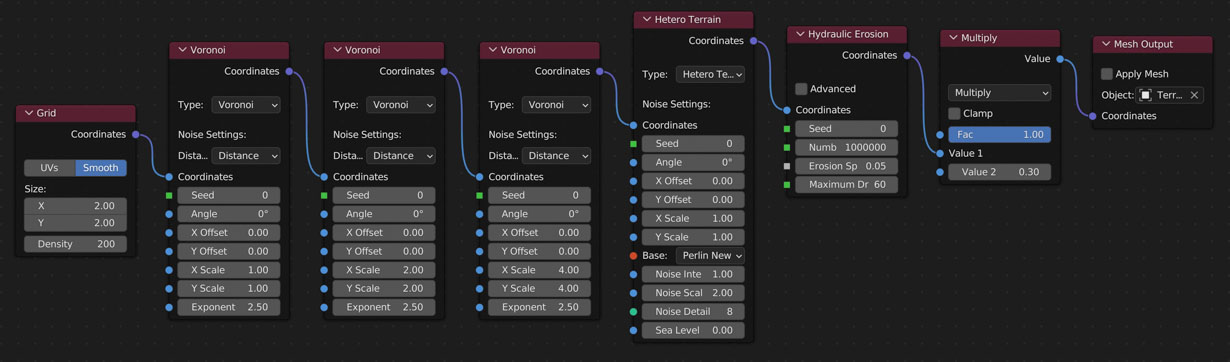Click the Erosion Sp 0.05 field
The height and width of the screenshot is (362, 1230).
pos(846,166)
